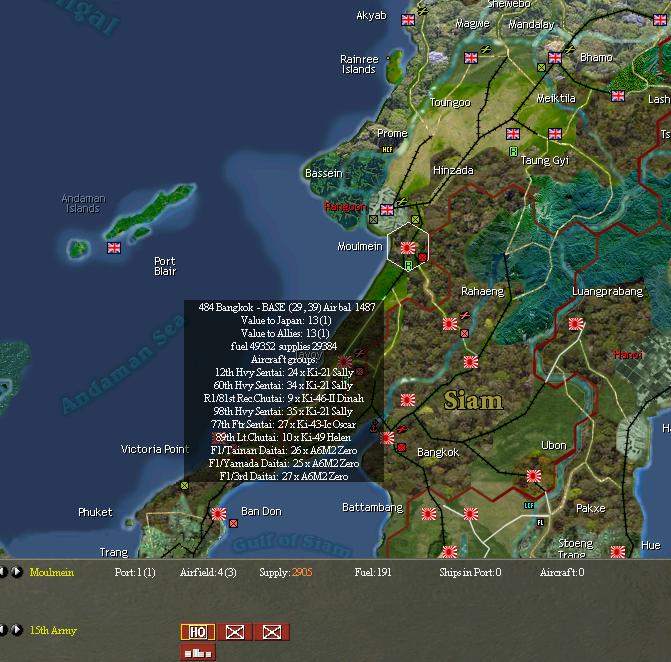Screen dimensions: 671x662
Task: Click the first infantry icon right of HQ
Action: 235,632
